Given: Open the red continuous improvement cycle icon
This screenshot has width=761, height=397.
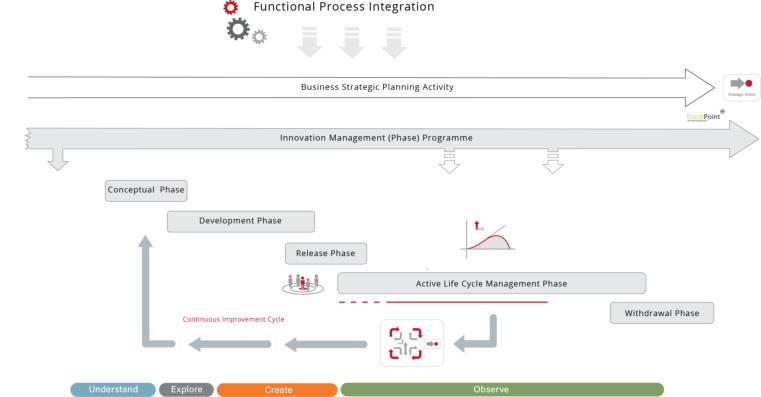Looking at the screenshot, I should coord(412,343).
